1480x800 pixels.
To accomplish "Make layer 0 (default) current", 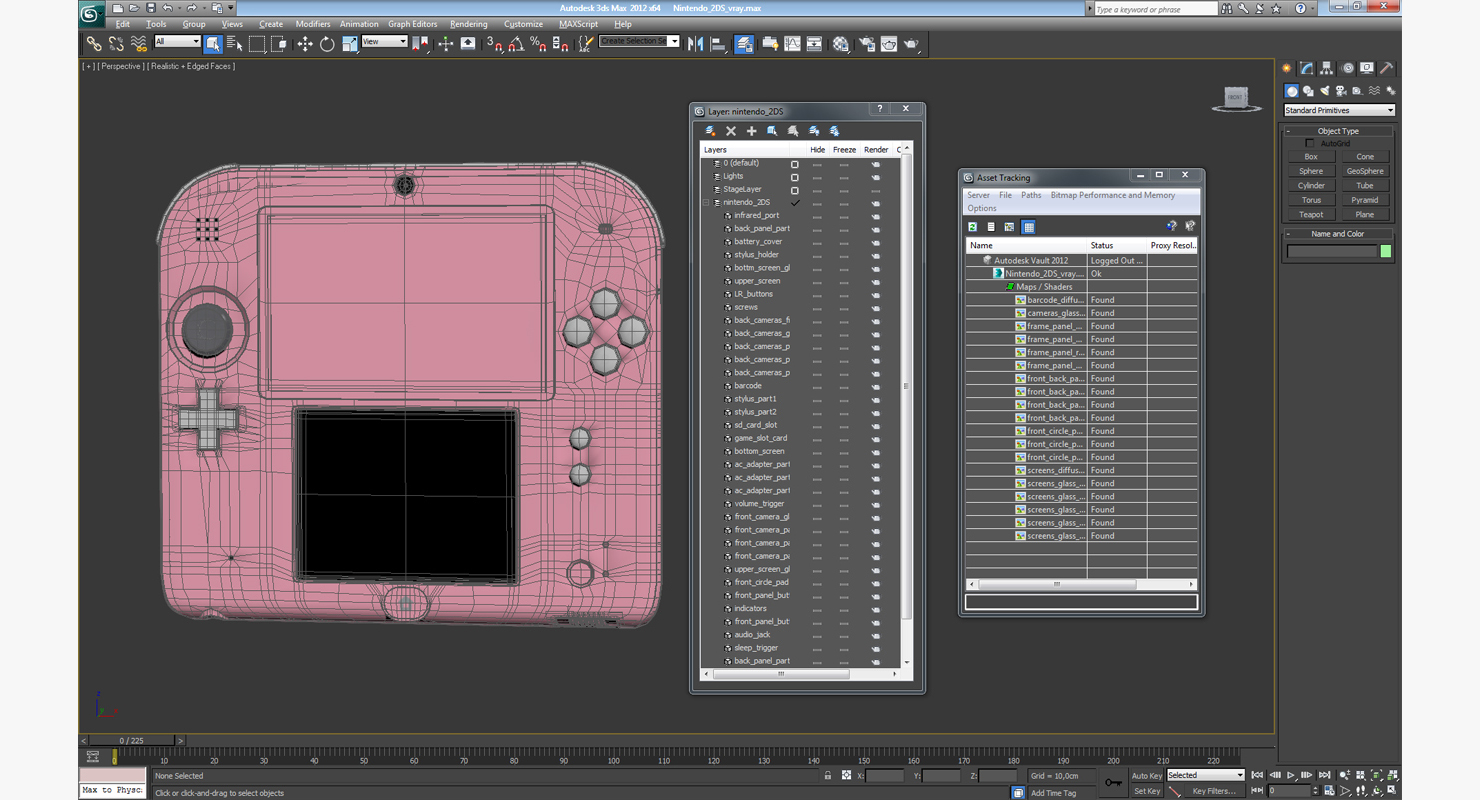I will click(795, 164).
